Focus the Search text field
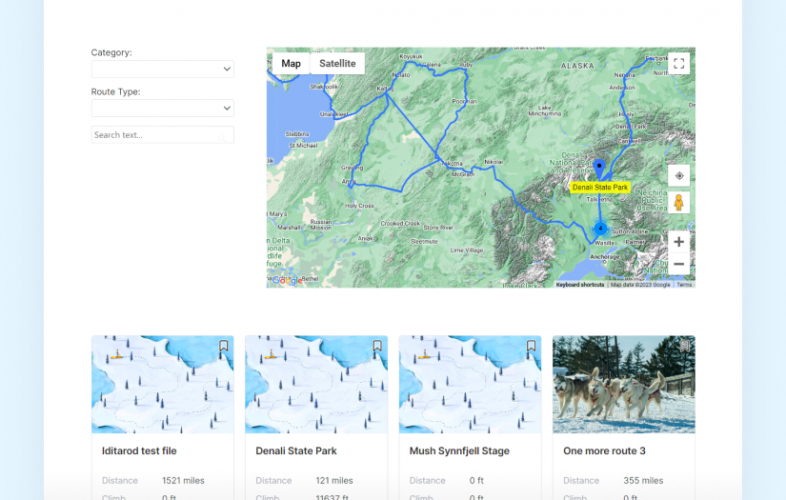Screen dimensions: 786x500 (x=162, y=135)
